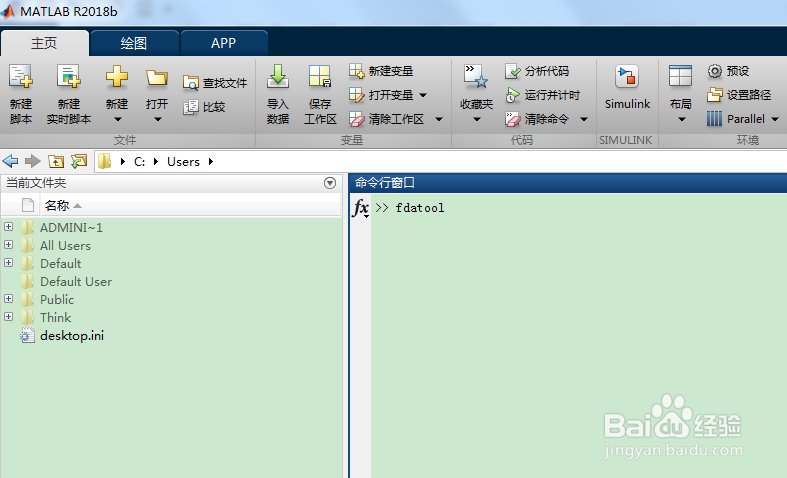Viewport: 787px width, 478px height.
Task: Click the yellow plus New (新建) icon
Action: pos(116,76)
